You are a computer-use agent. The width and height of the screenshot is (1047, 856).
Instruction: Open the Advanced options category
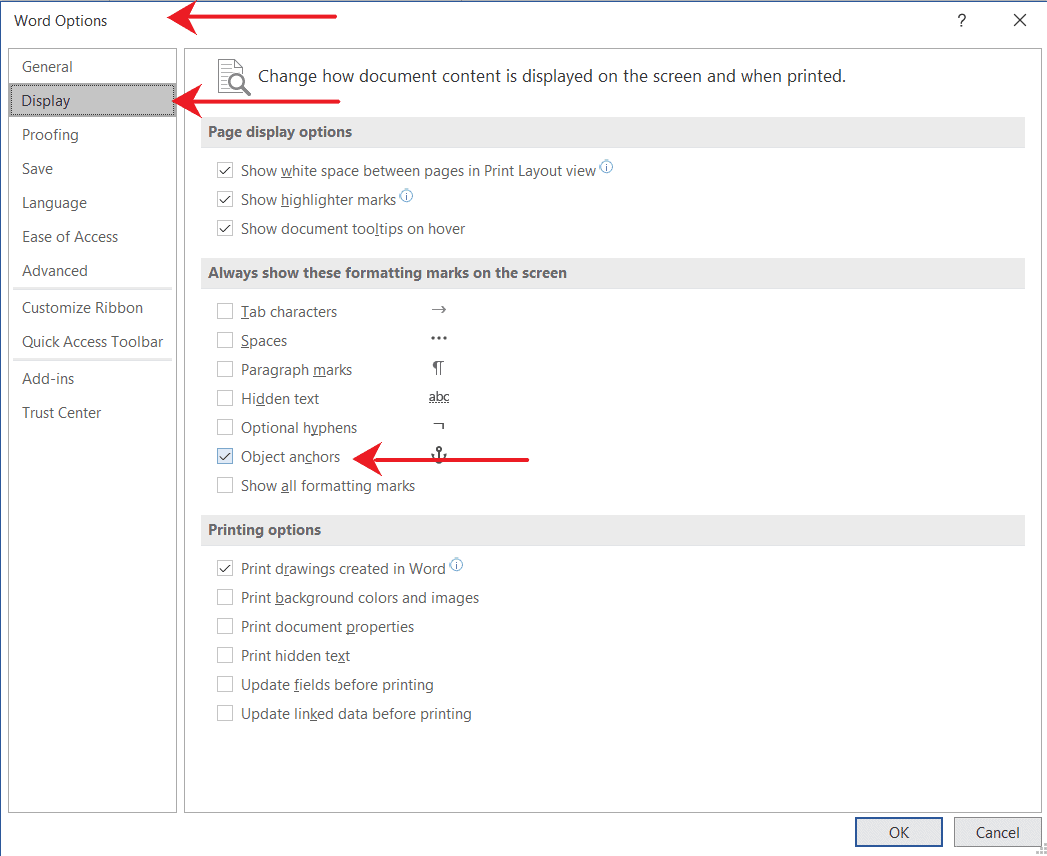pos(92,271)
